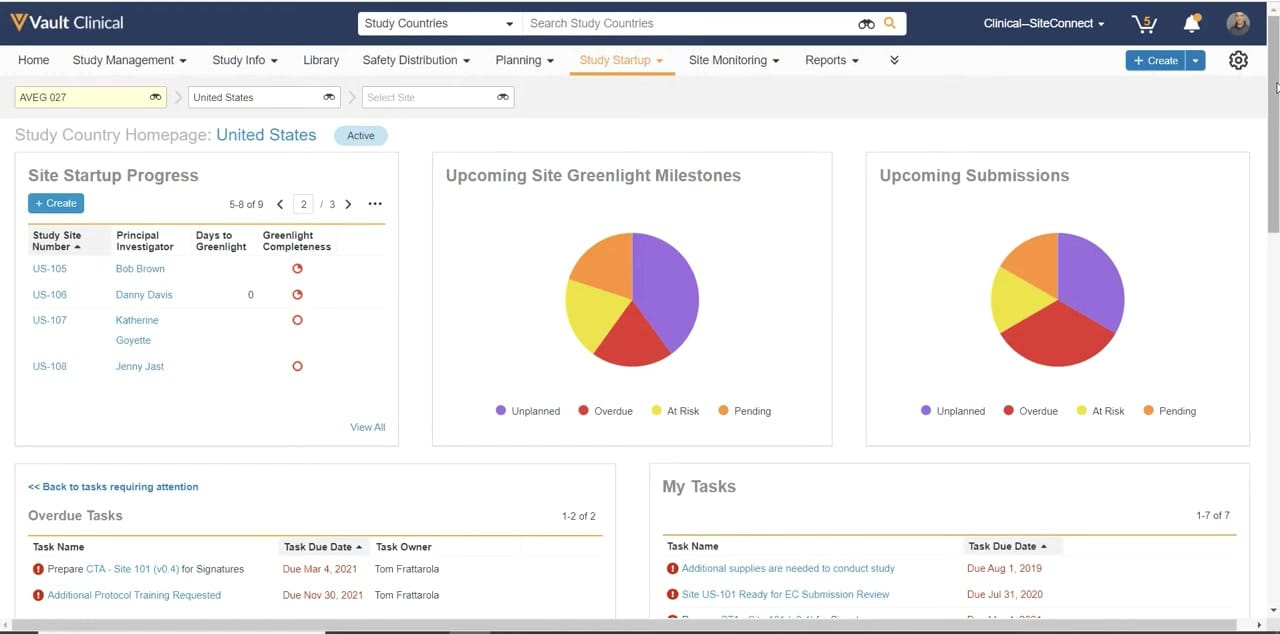The image size is (1280, 634).
Task: Open the Library tab
Action: click(321, 60)
